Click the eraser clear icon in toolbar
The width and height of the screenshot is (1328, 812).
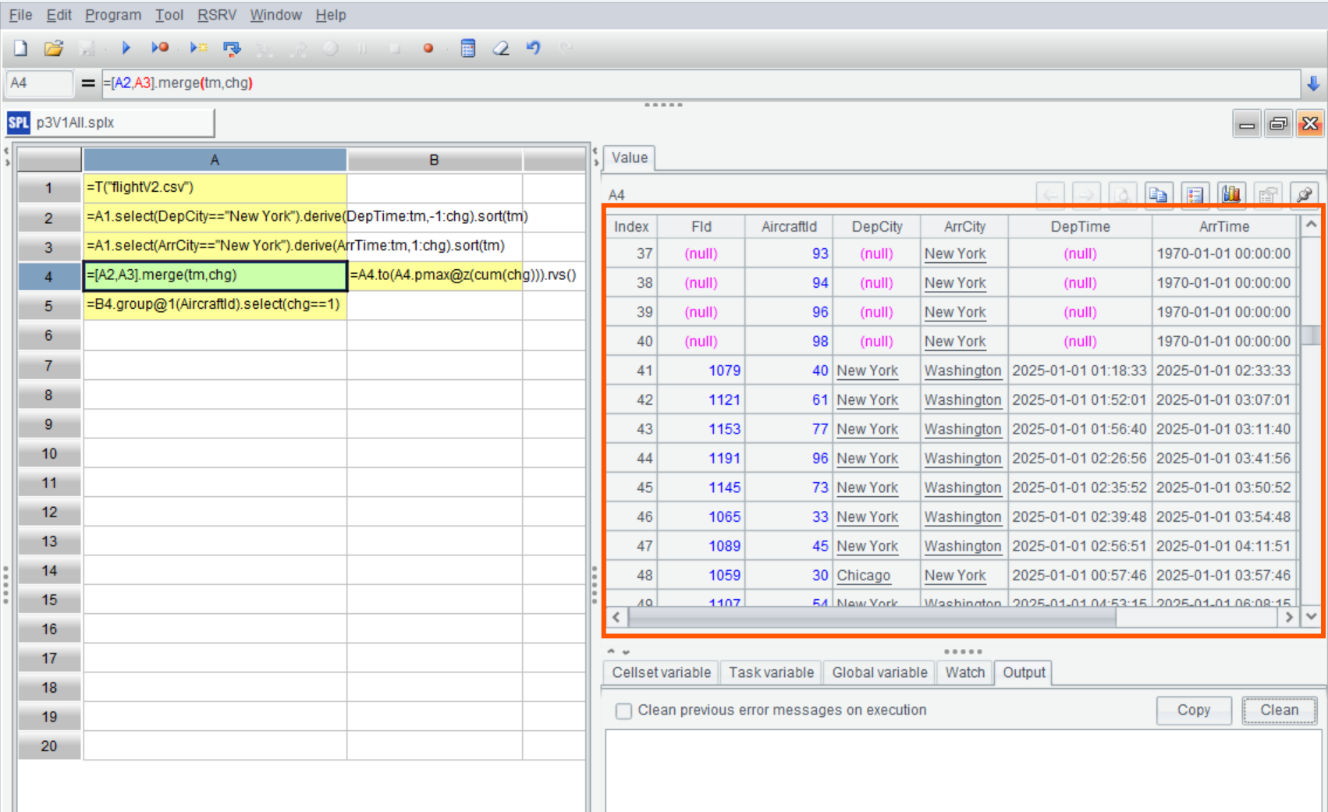(x=501, y=48)
